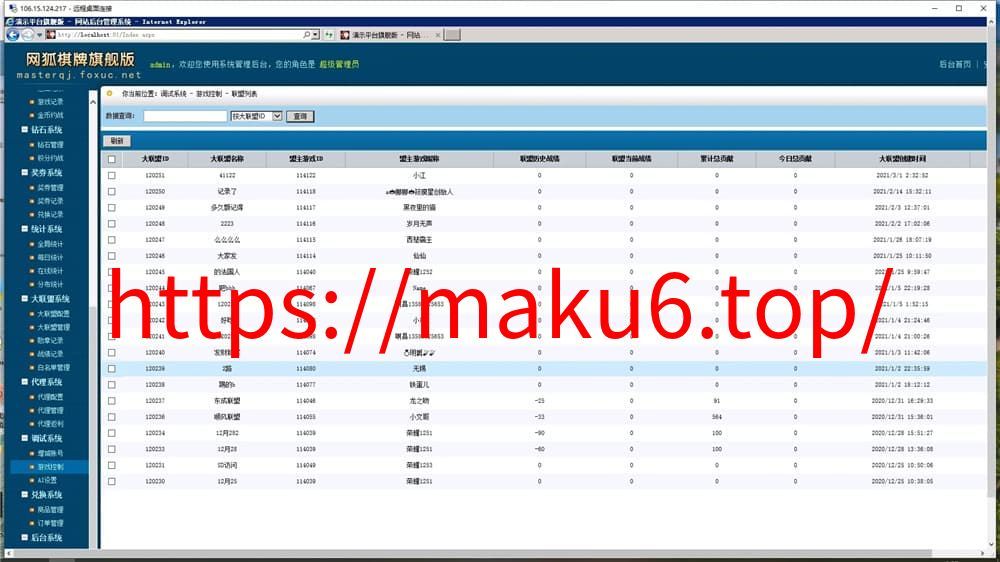Screen dimensions: 1000x562
Task: Open 奖券管理 in sidebar menu
Action: click(50, 188)
